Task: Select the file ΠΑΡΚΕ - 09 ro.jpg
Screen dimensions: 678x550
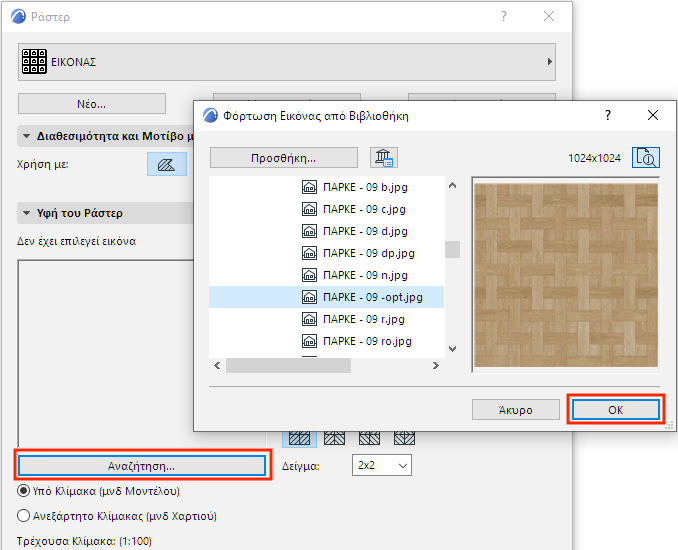Action: pos(368,341)
